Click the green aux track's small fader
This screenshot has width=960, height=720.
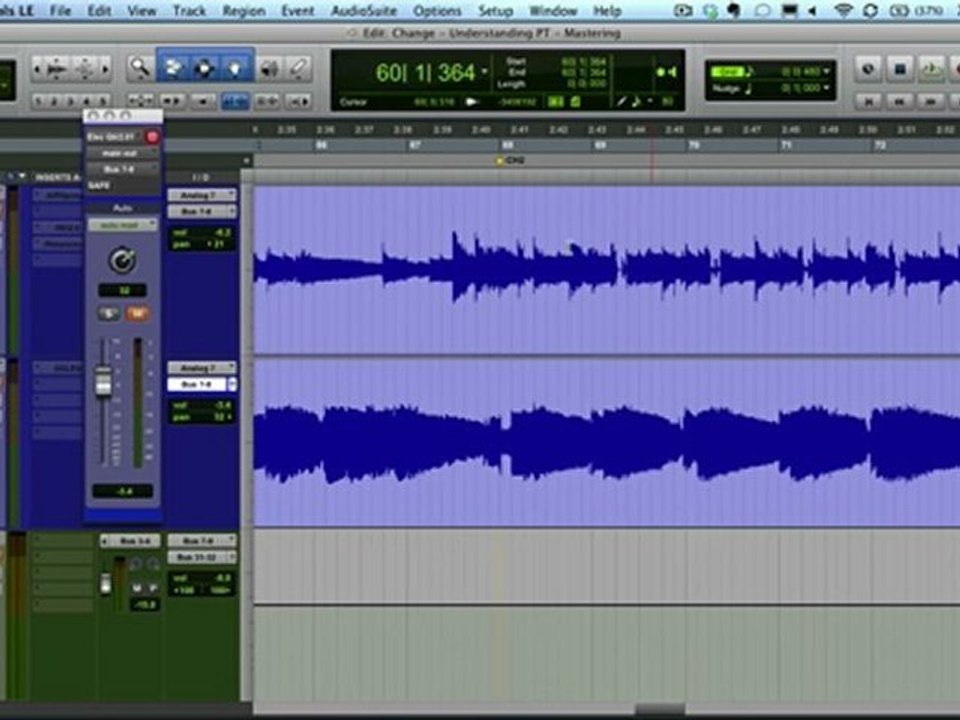106,584
